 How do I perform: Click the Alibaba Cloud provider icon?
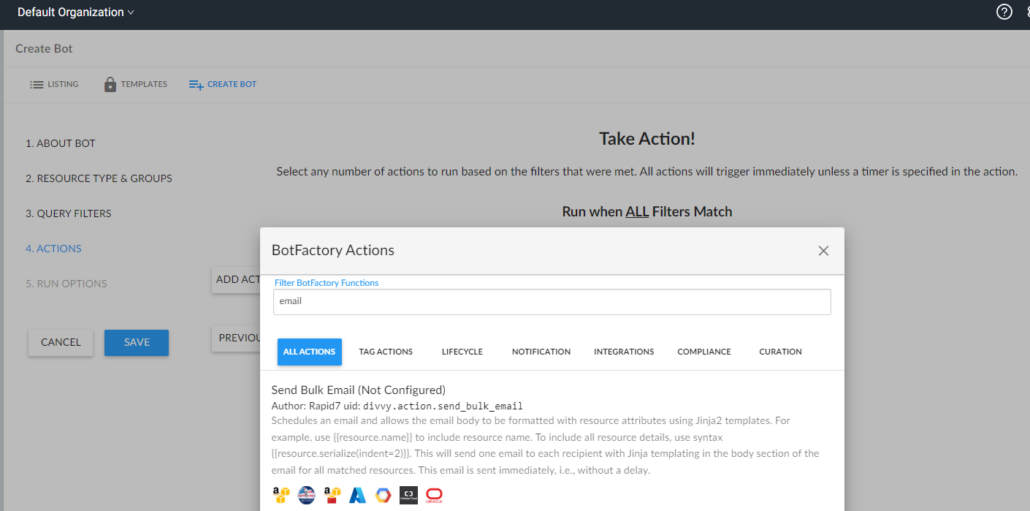pyautogui.click(x=408, y=495)
